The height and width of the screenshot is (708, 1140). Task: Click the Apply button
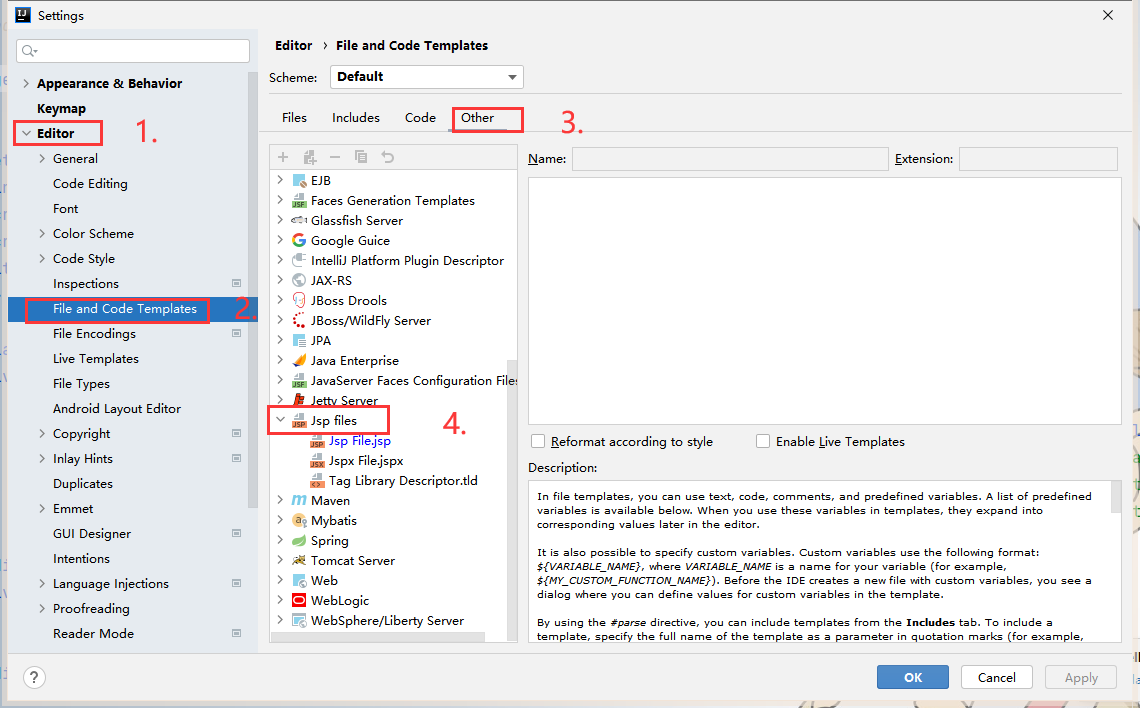(x=1081, y=677)
